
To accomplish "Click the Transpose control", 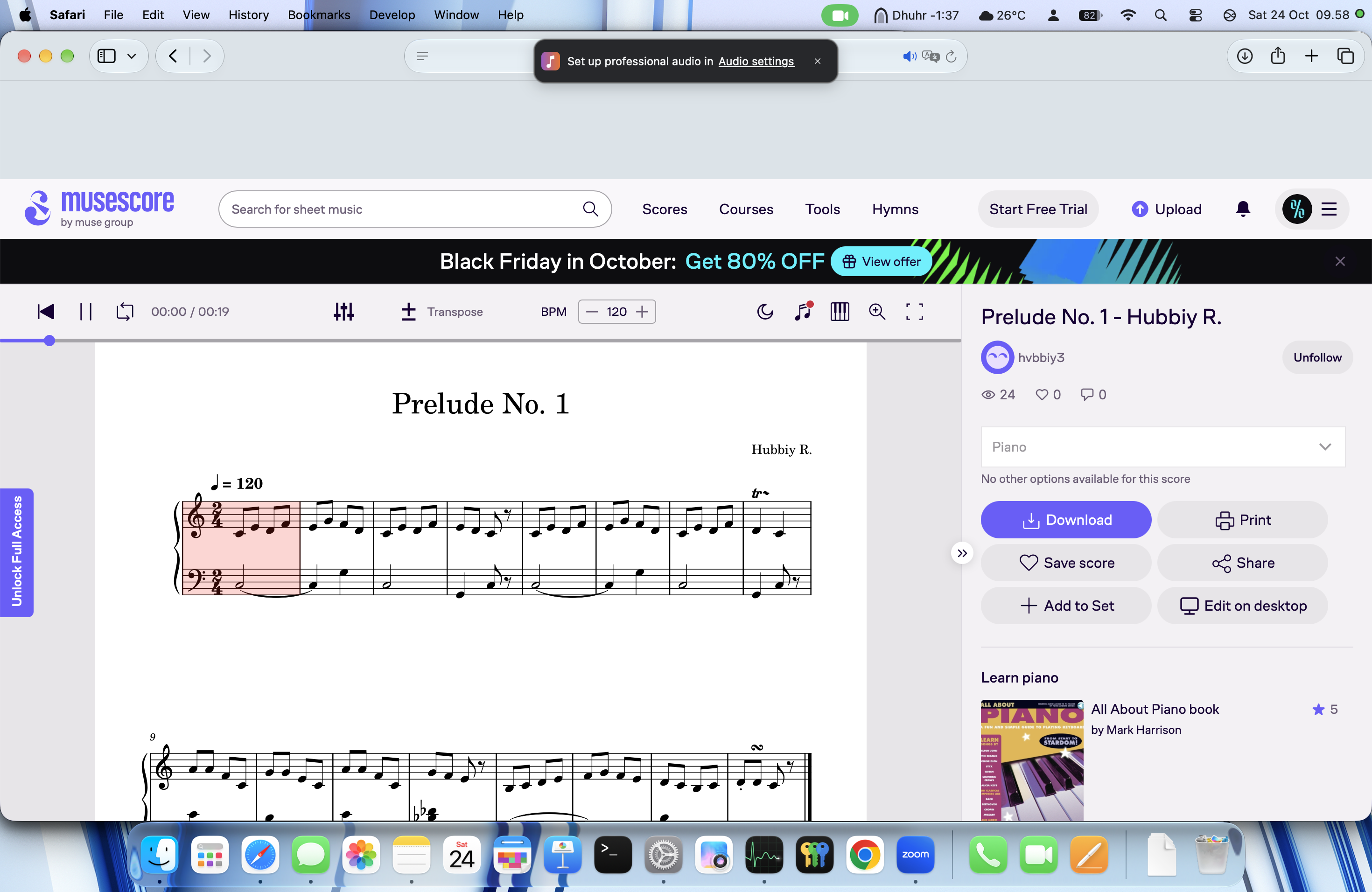I will (x=442, y=312).
